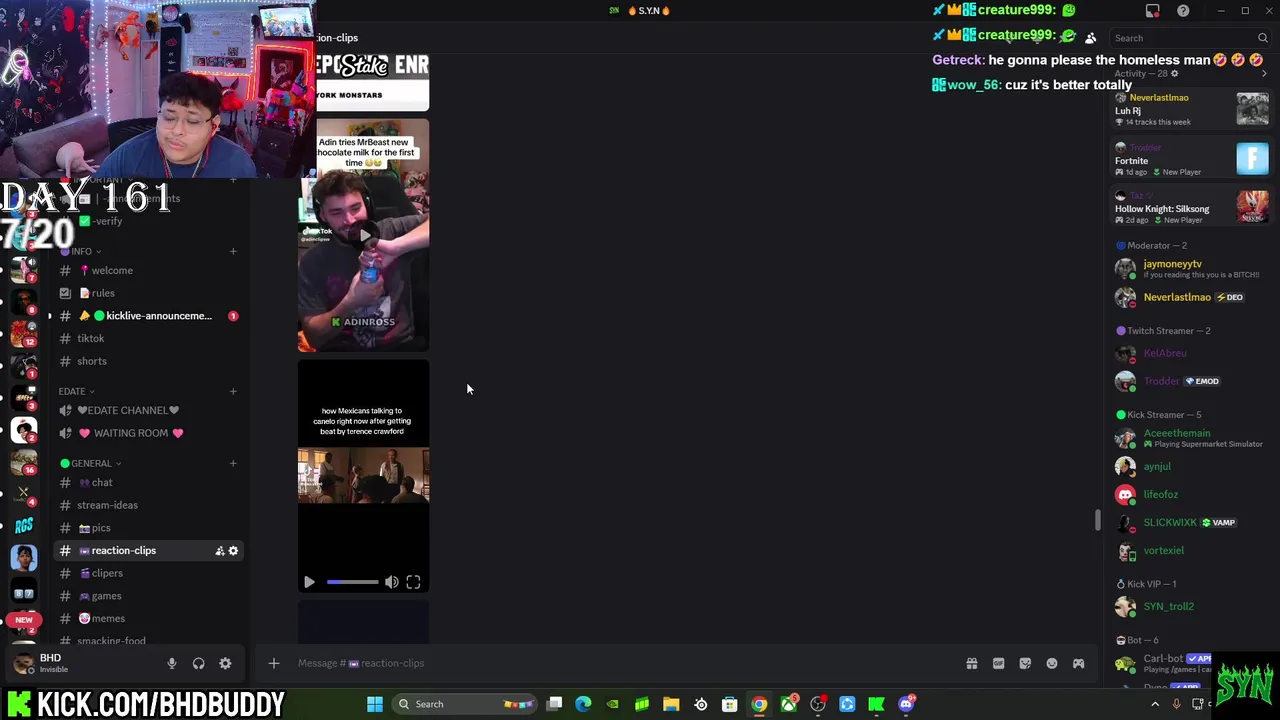Play the Adin Ross MrBeast milk clip
1280x720 pixels.
tap(364, 236)
